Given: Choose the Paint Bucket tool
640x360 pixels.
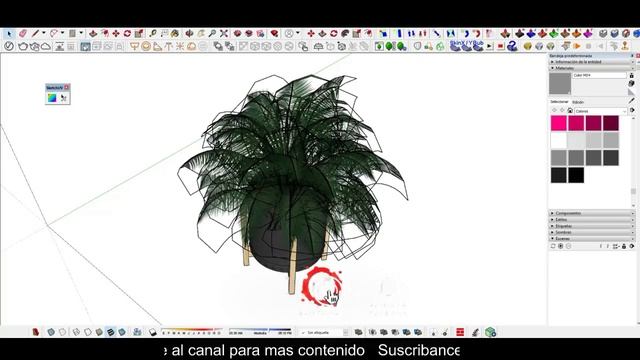Looking at the screenshot, I should 175,33.
